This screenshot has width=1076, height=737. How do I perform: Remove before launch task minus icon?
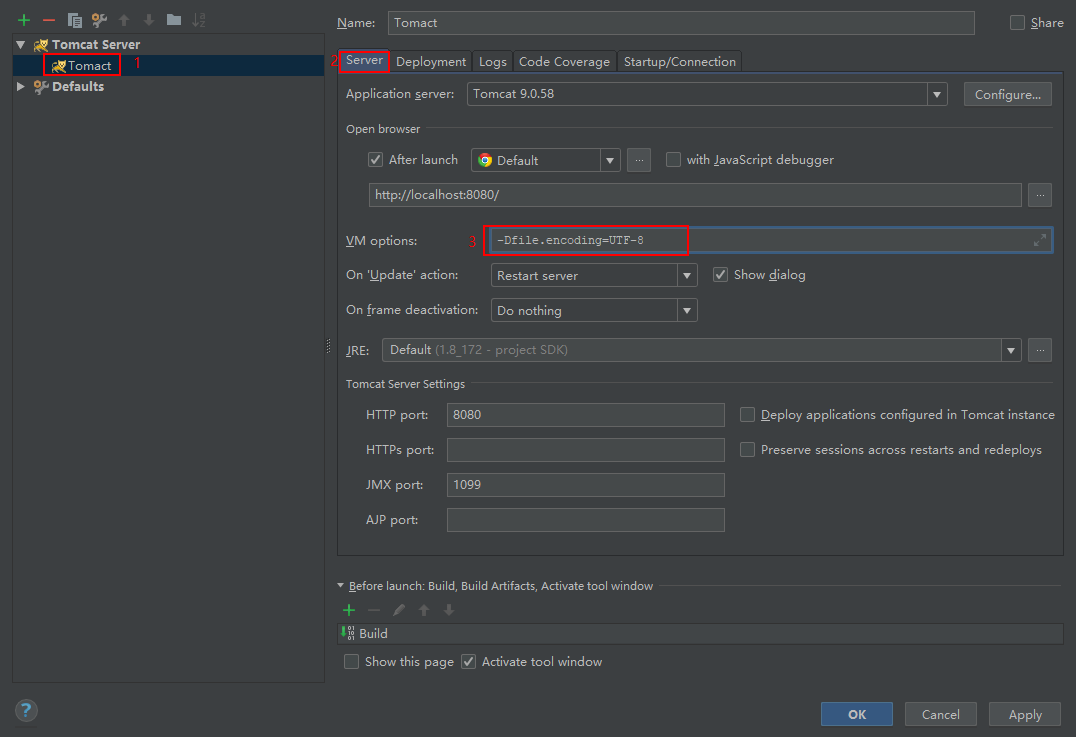click(373, 609)
